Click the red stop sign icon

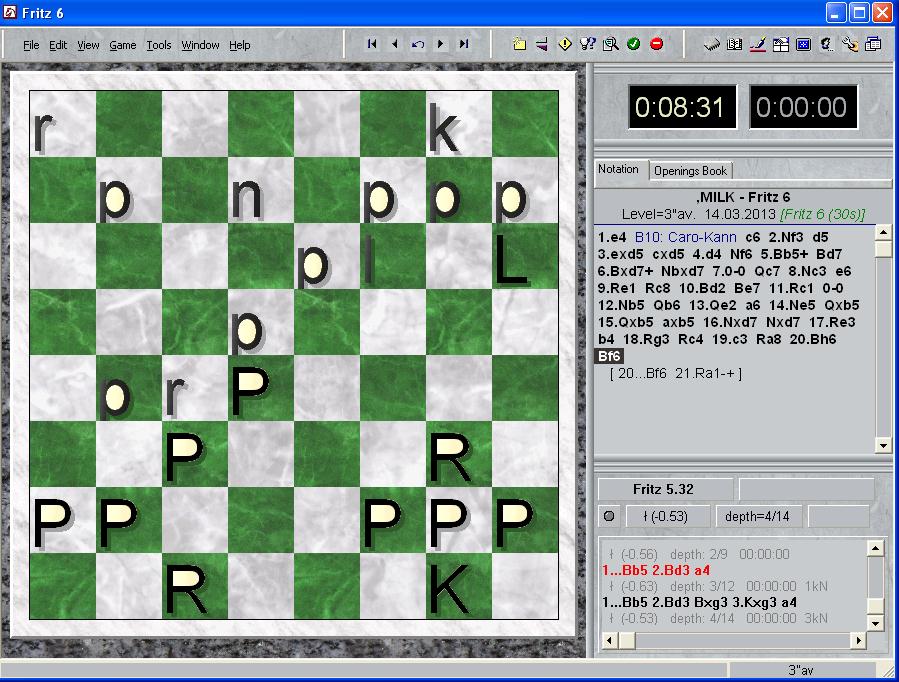656,44
